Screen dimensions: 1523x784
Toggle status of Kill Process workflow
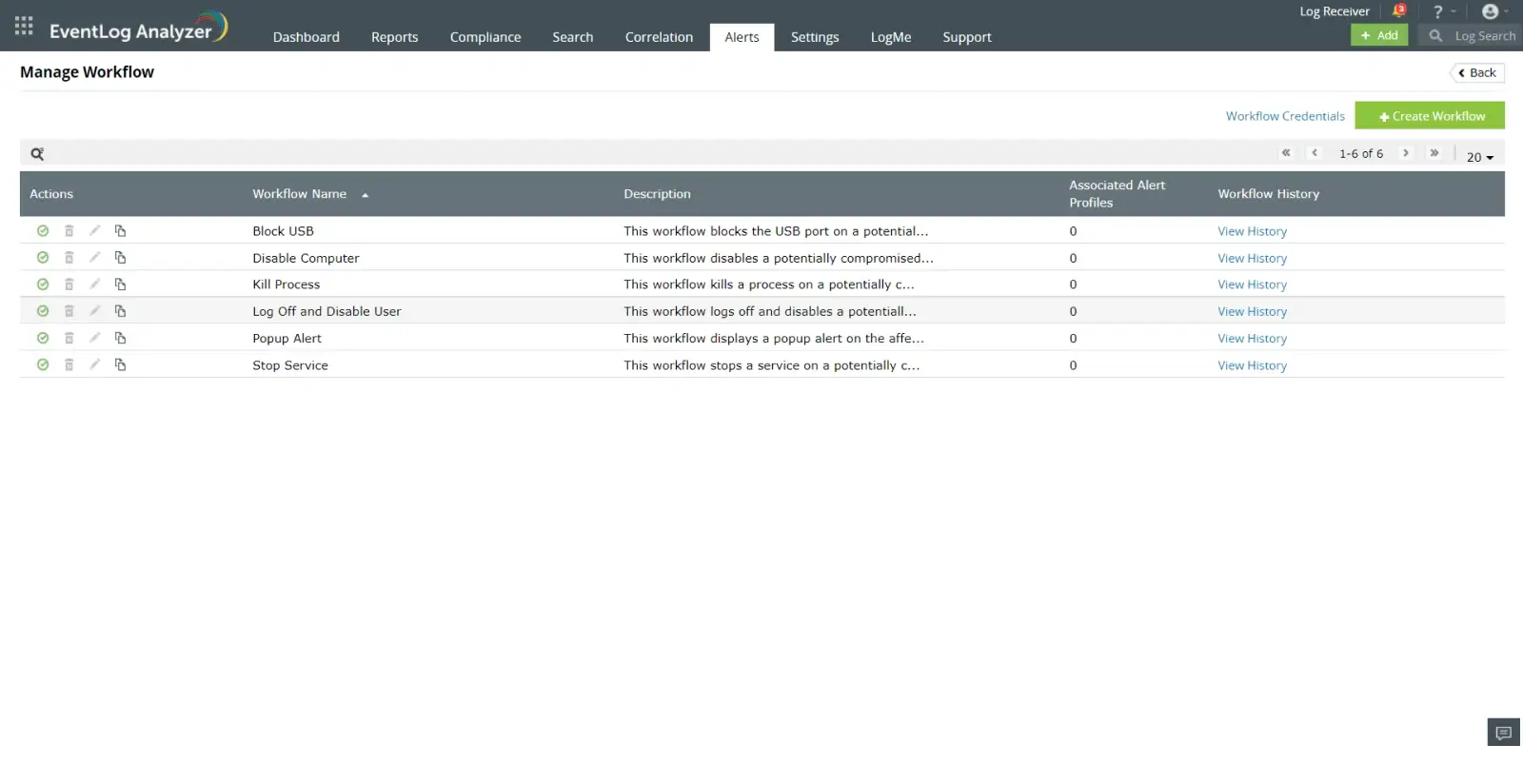[x=43, y=284]
